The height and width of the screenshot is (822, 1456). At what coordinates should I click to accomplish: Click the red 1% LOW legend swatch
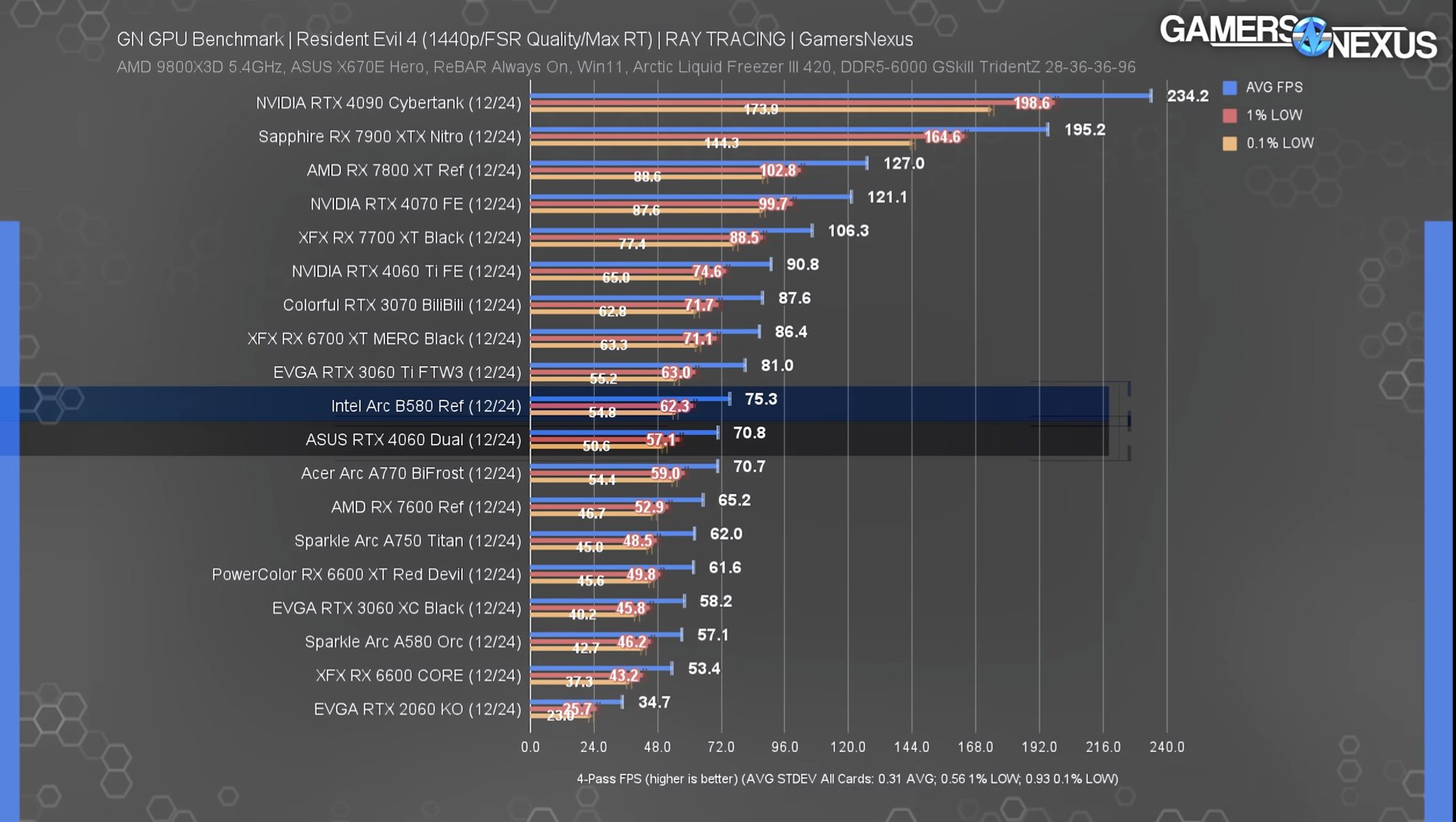click(1229, 116)
